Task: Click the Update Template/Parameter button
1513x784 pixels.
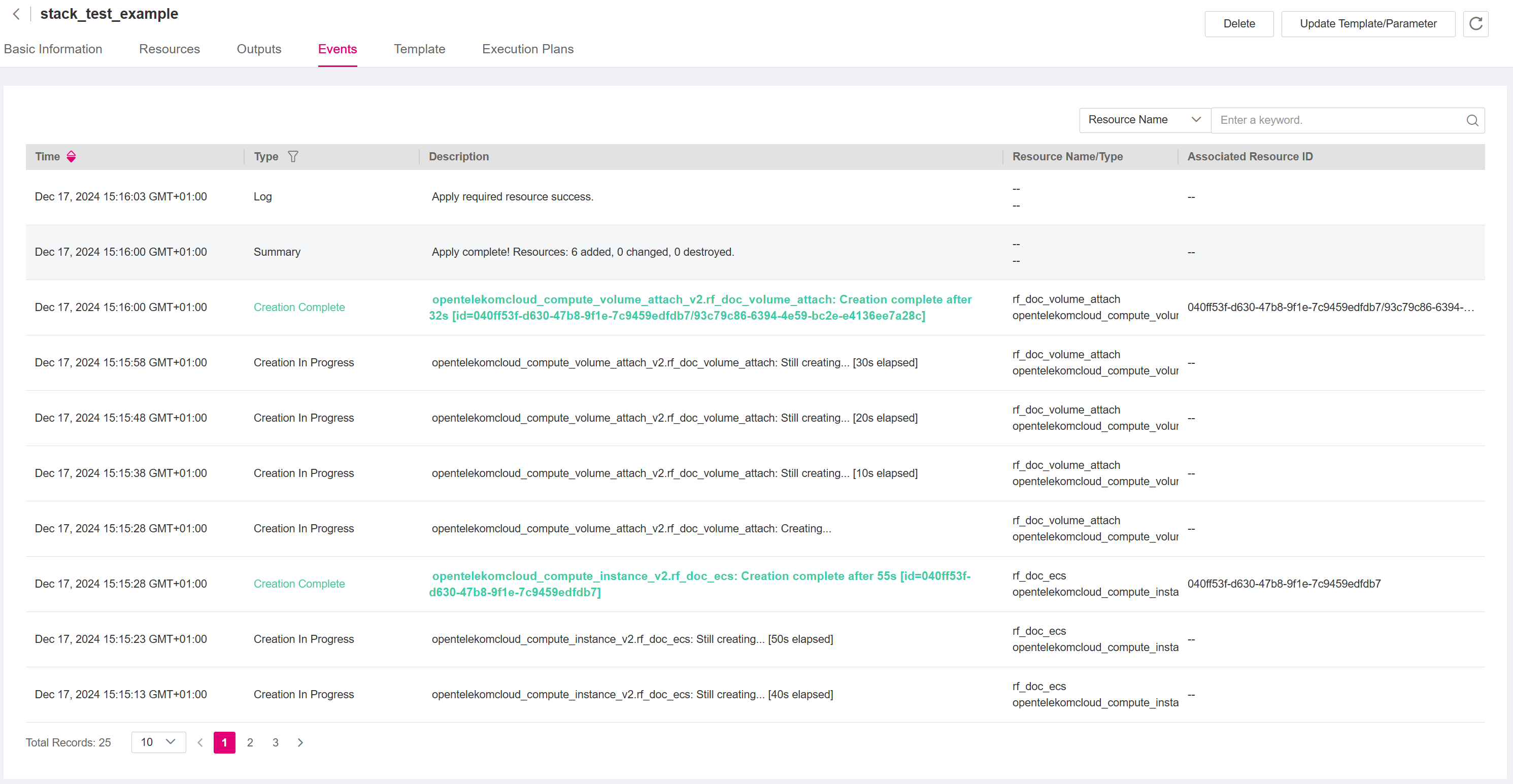Action: [1368, 23]
